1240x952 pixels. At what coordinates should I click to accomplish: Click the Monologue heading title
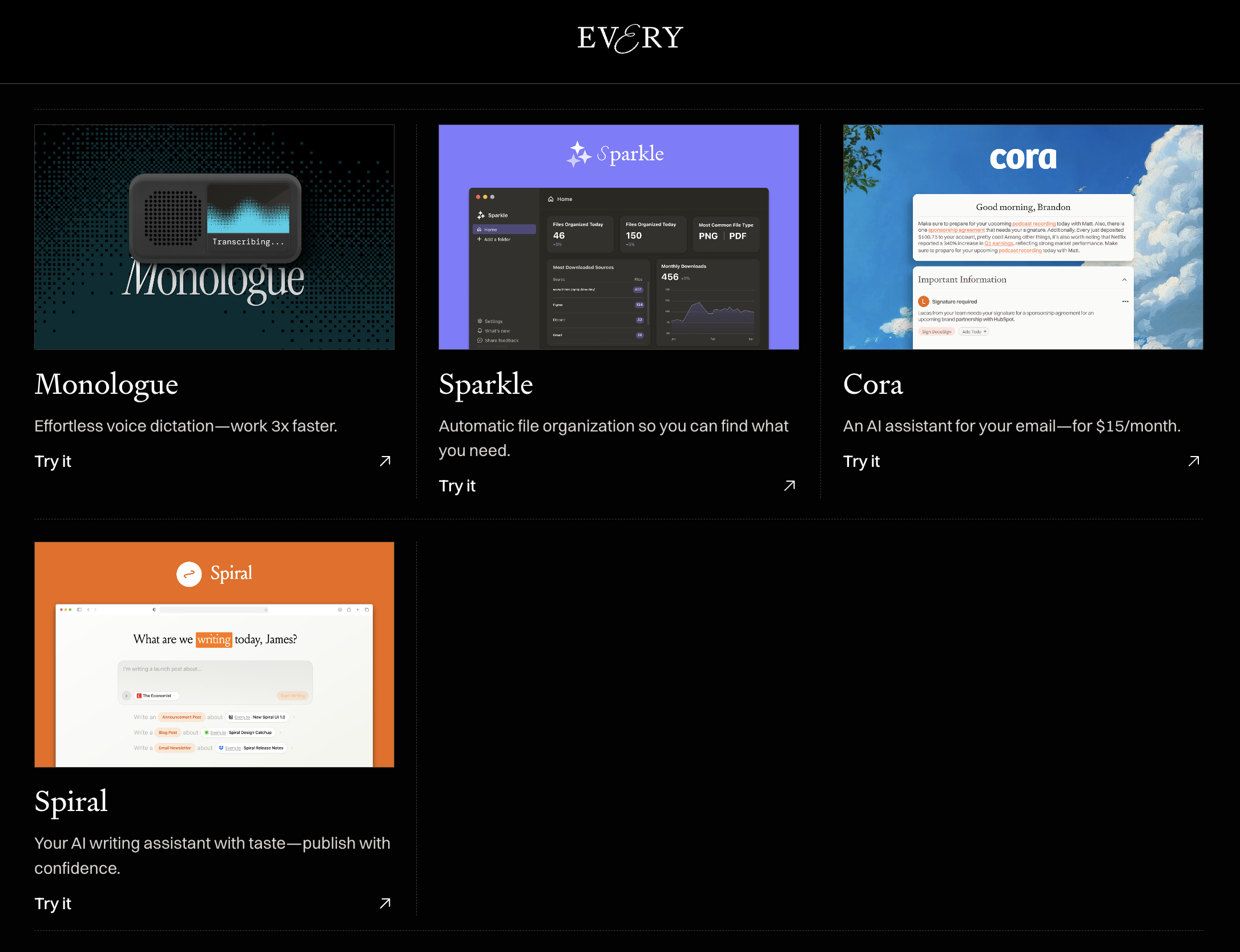[x=106, y=384]
